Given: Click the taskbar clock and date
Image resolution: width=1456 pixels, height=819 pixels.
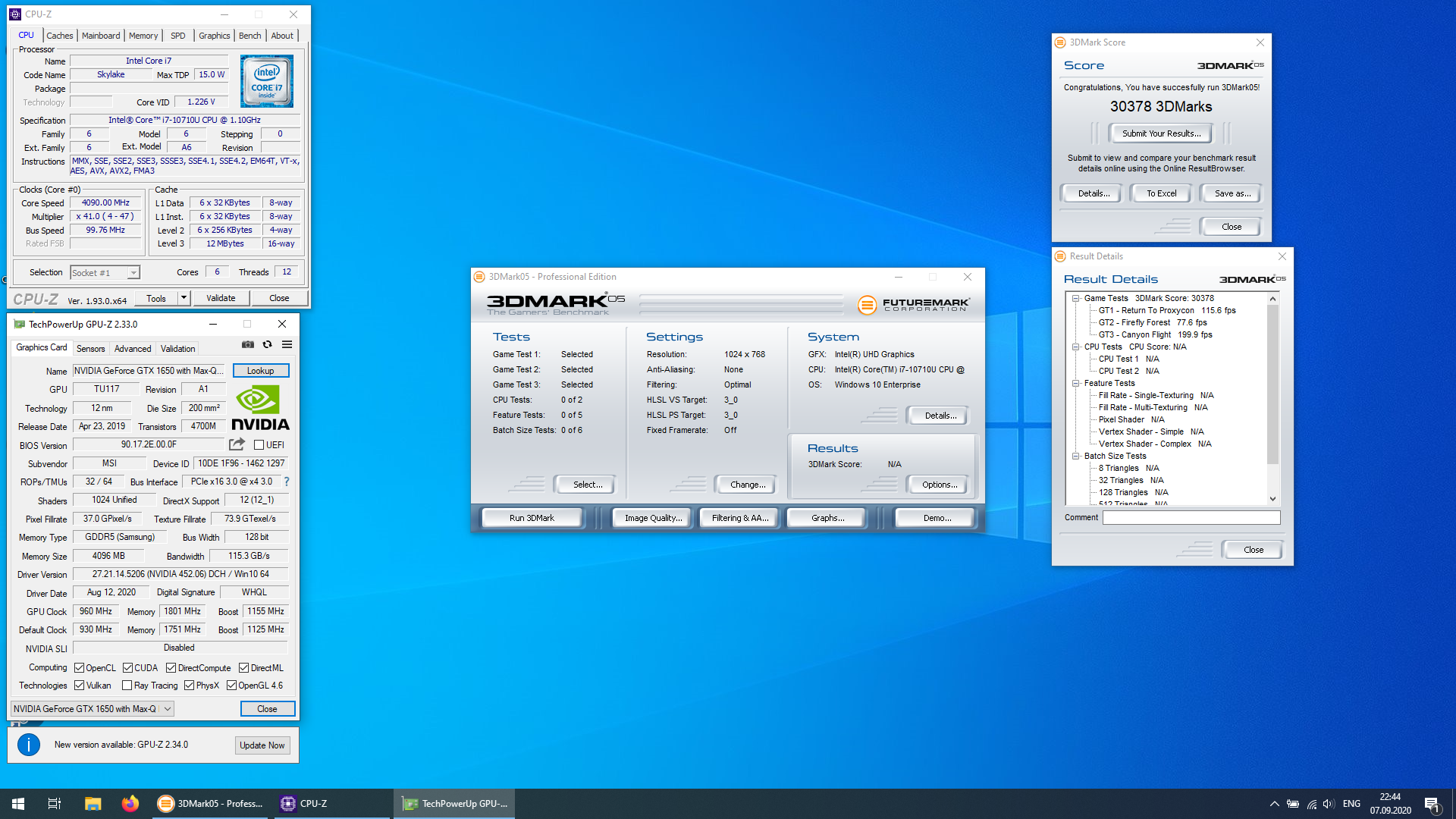Looking at the screenshot, I should pos(1390,804).
